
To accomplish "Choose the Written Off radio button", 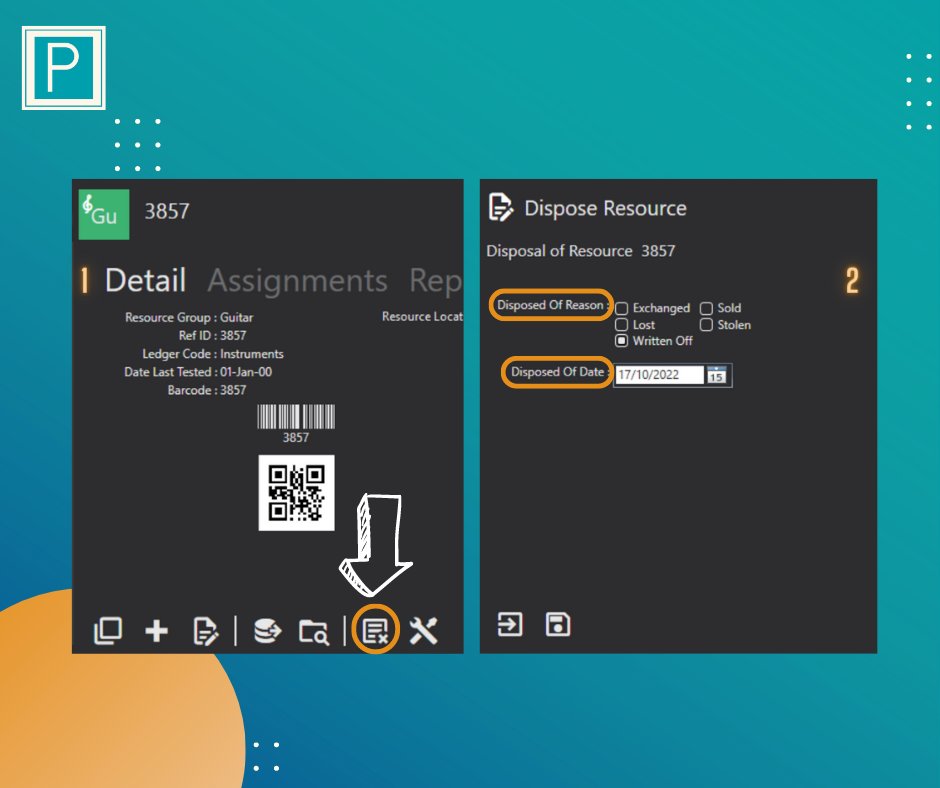I will point(620,340).
